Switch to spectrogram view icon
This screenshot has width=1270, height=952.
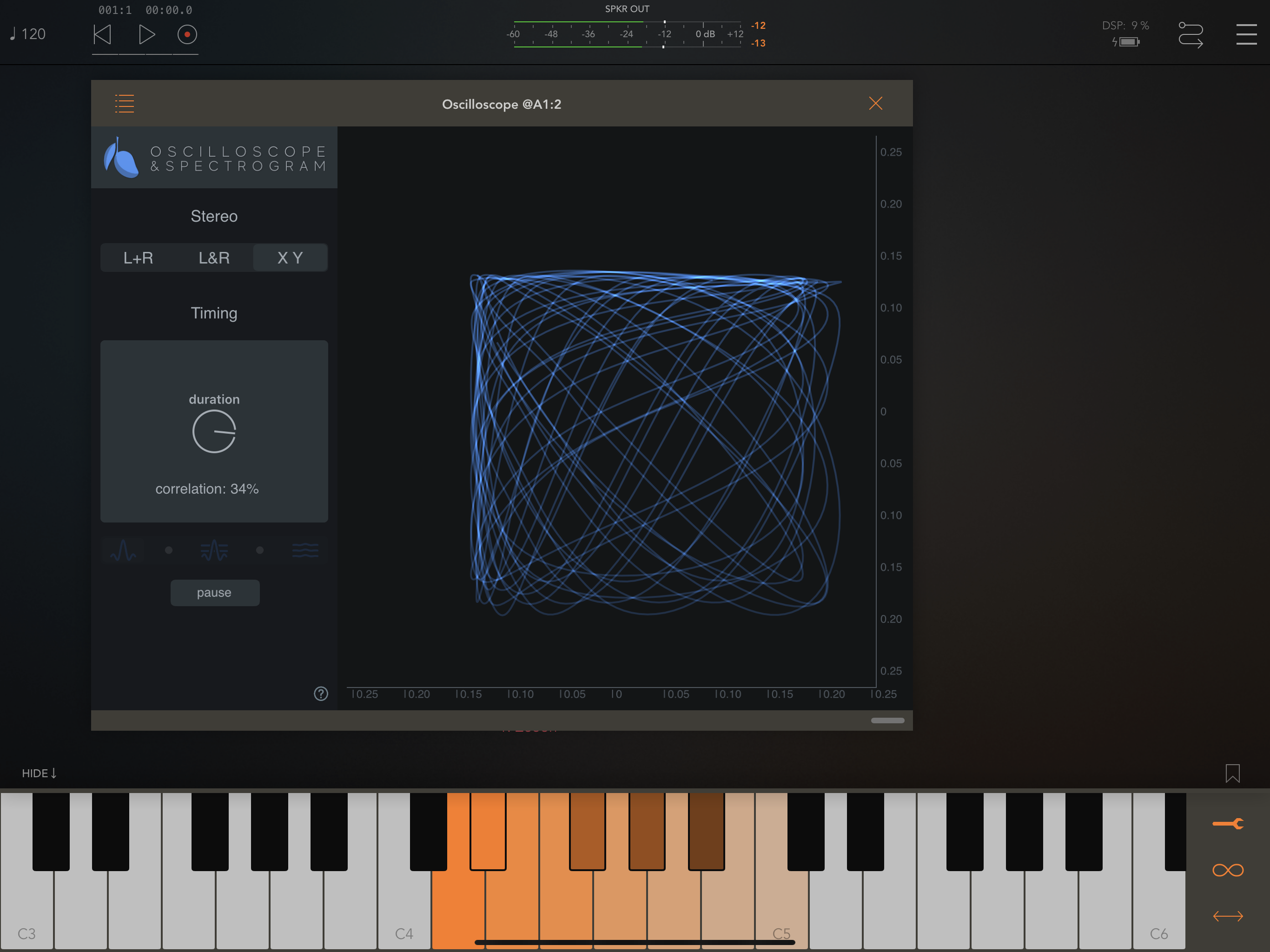click(x=305, y=550)
